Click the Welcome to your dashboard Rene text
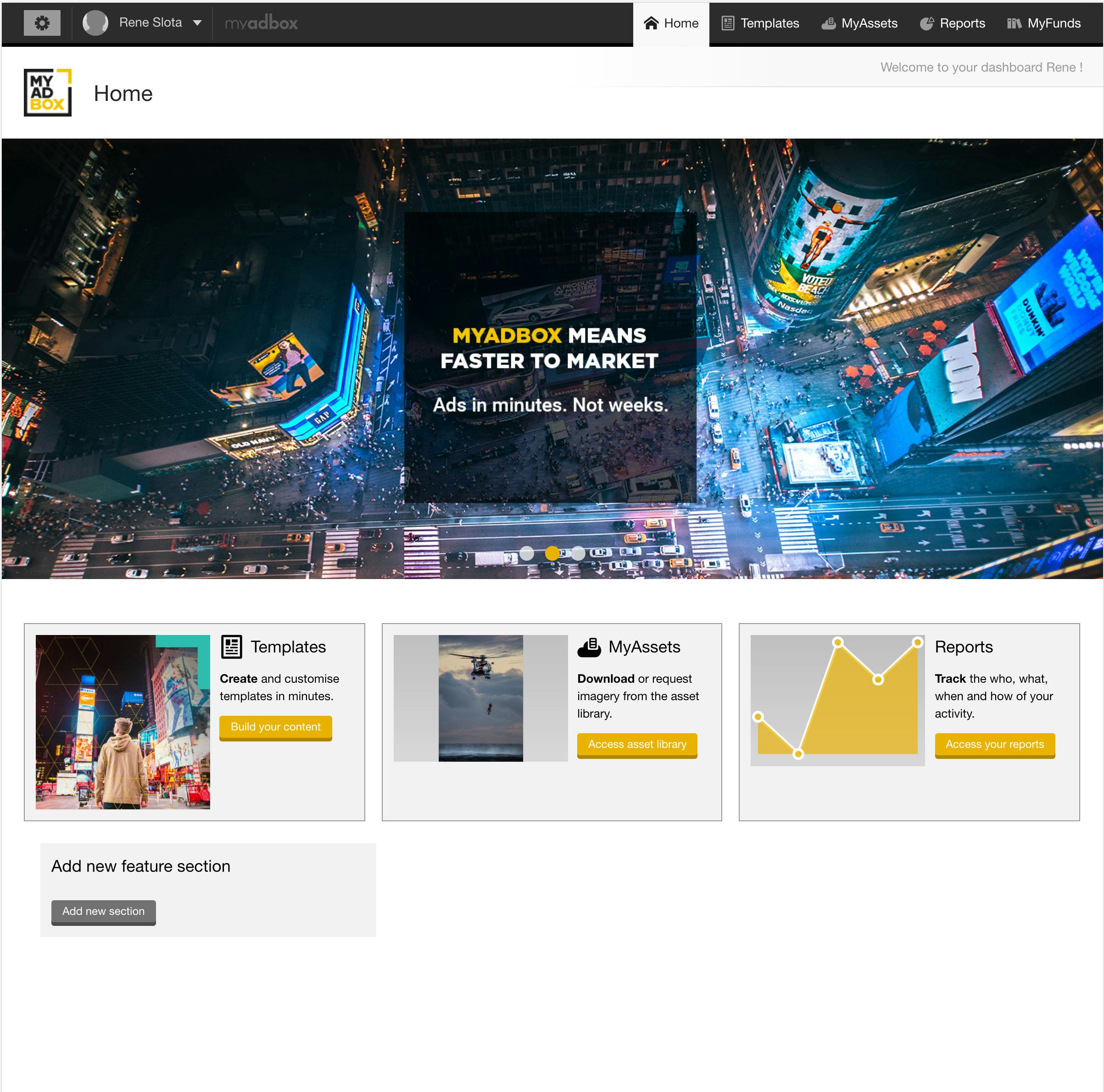1104x1092 pixels. [x=981, y=67]
